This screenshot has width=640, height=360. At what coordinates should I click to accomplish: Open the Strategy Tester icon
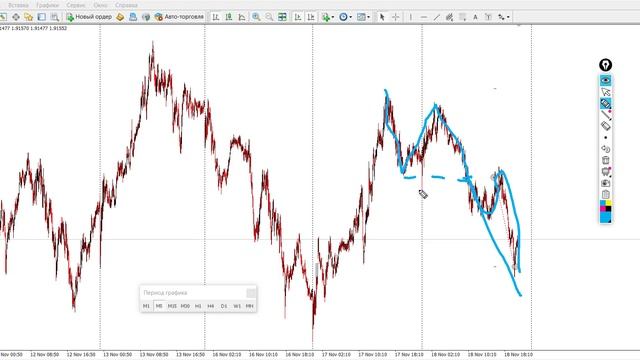click(x=54, y=17)
